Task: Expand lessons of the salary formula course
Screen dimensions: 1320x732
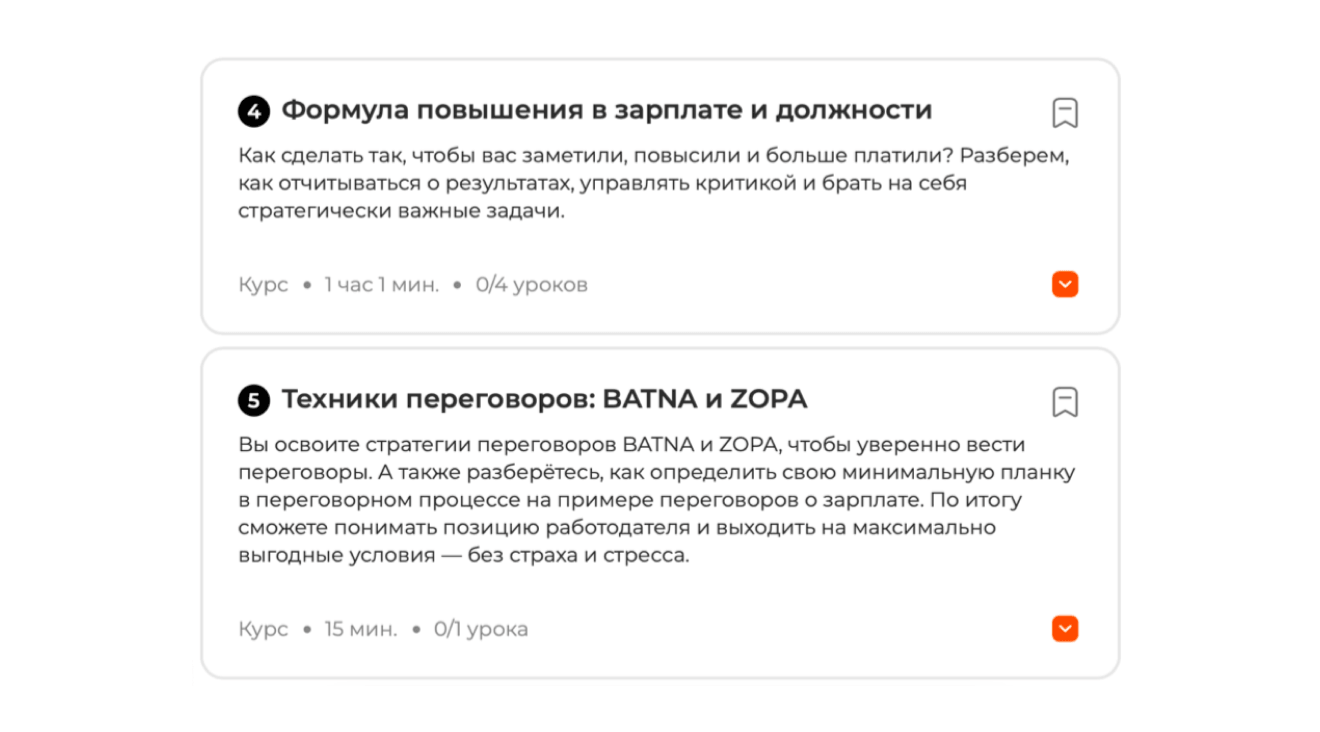Action: click(1065, 285)
